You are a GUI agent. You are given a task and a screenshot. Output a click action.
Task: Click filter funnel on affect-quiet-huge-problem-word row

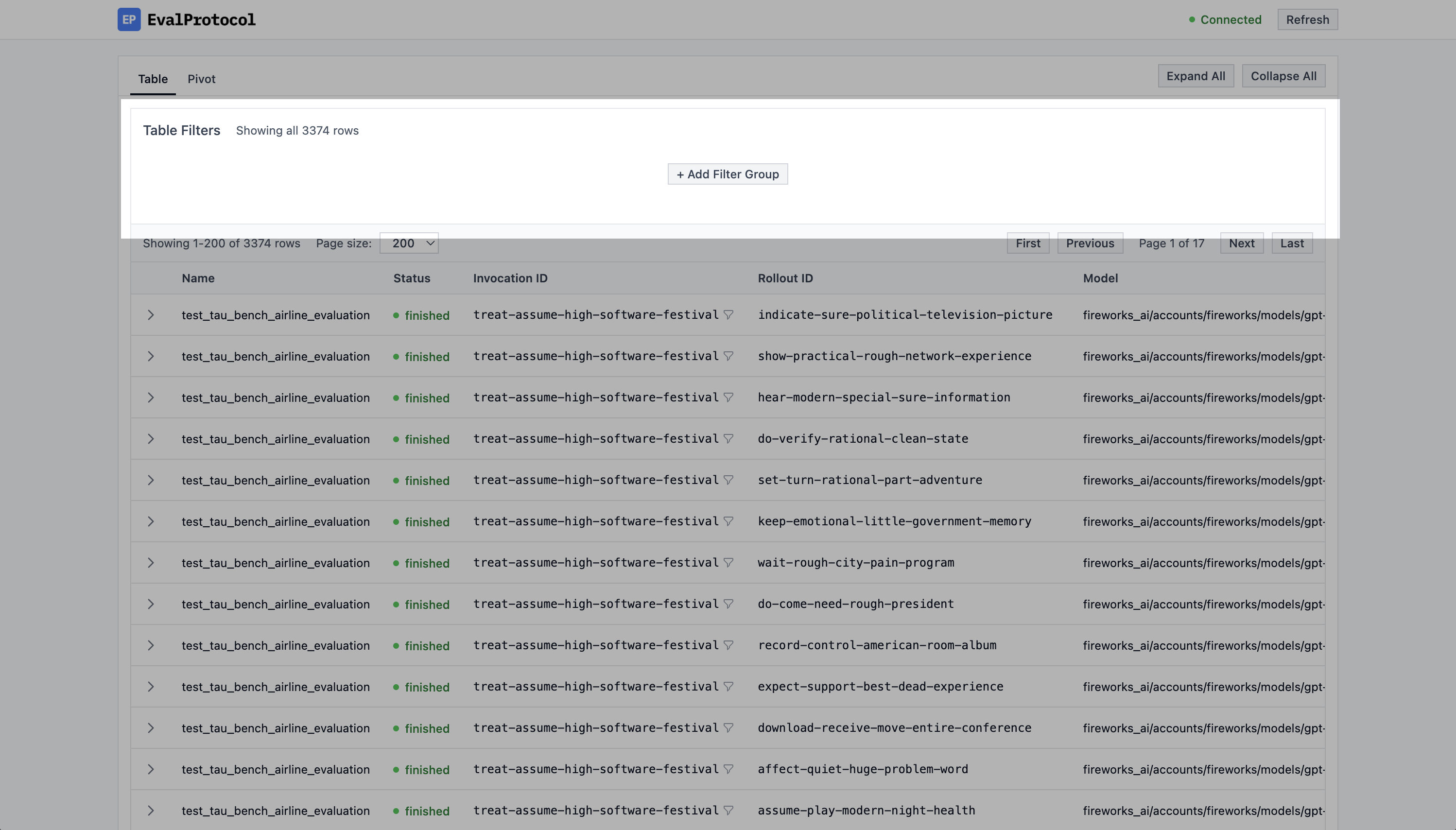tap(728, 769)
